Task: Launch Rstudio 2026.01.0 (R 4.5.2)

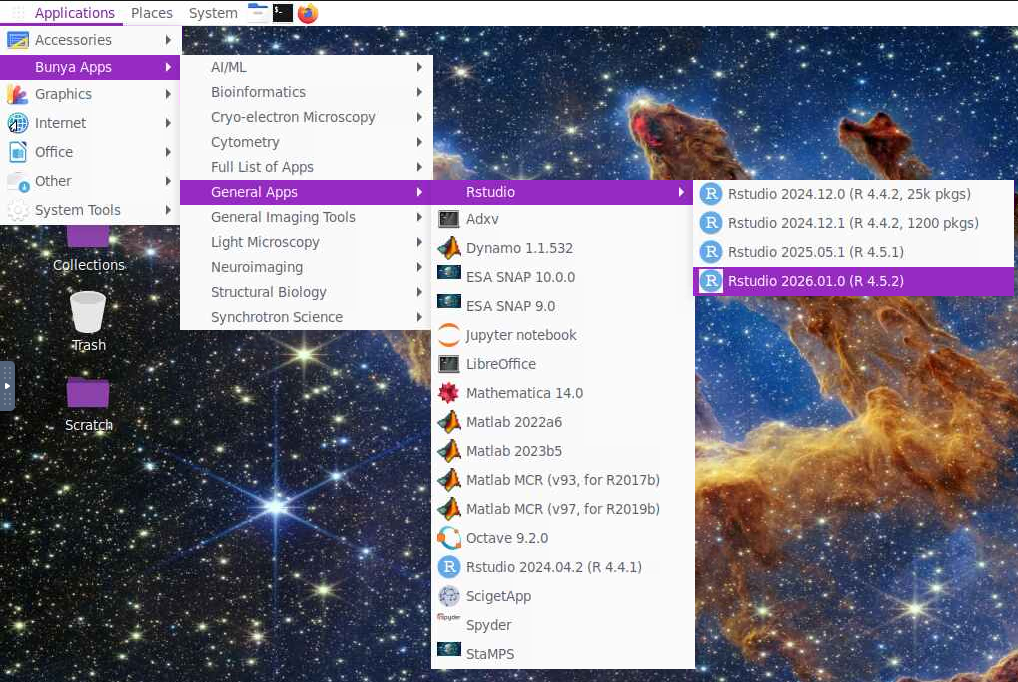Action: click(853, 281)
